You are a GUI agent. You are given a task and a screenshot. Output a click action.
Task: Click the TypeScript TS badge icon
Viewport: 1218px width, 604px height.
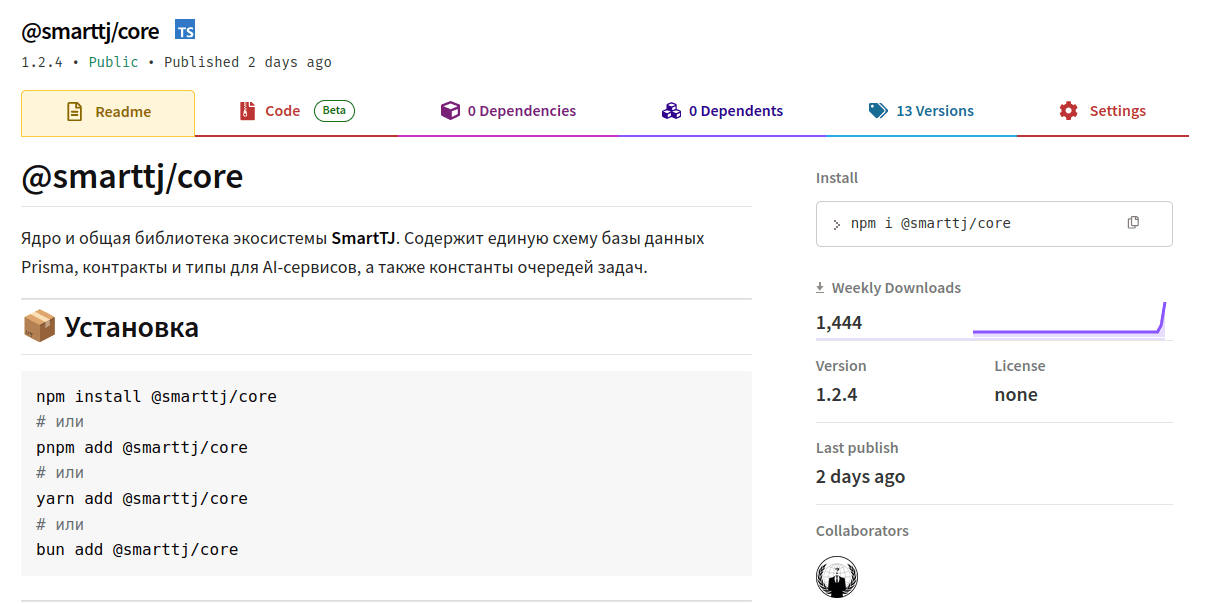[185, 30]
